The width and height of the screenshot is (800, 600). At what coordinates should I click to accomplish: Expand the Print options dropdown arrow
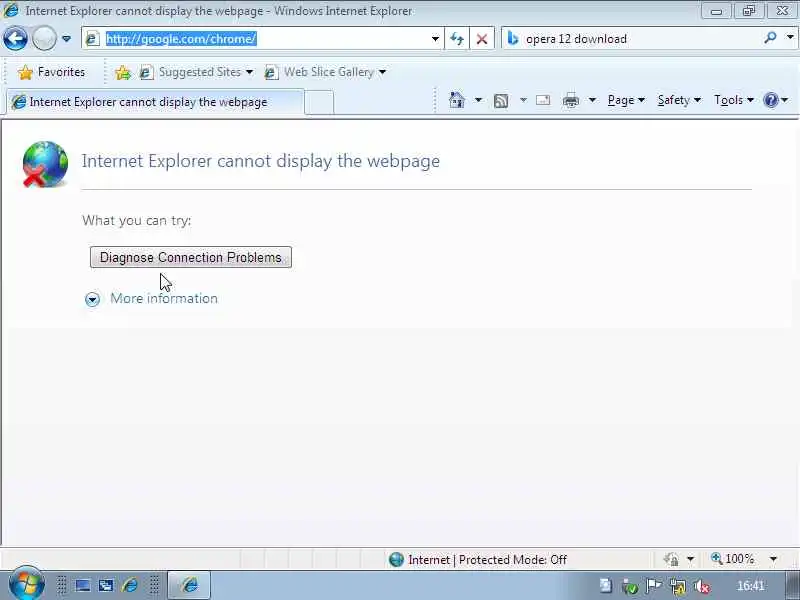tap(592, 100)
